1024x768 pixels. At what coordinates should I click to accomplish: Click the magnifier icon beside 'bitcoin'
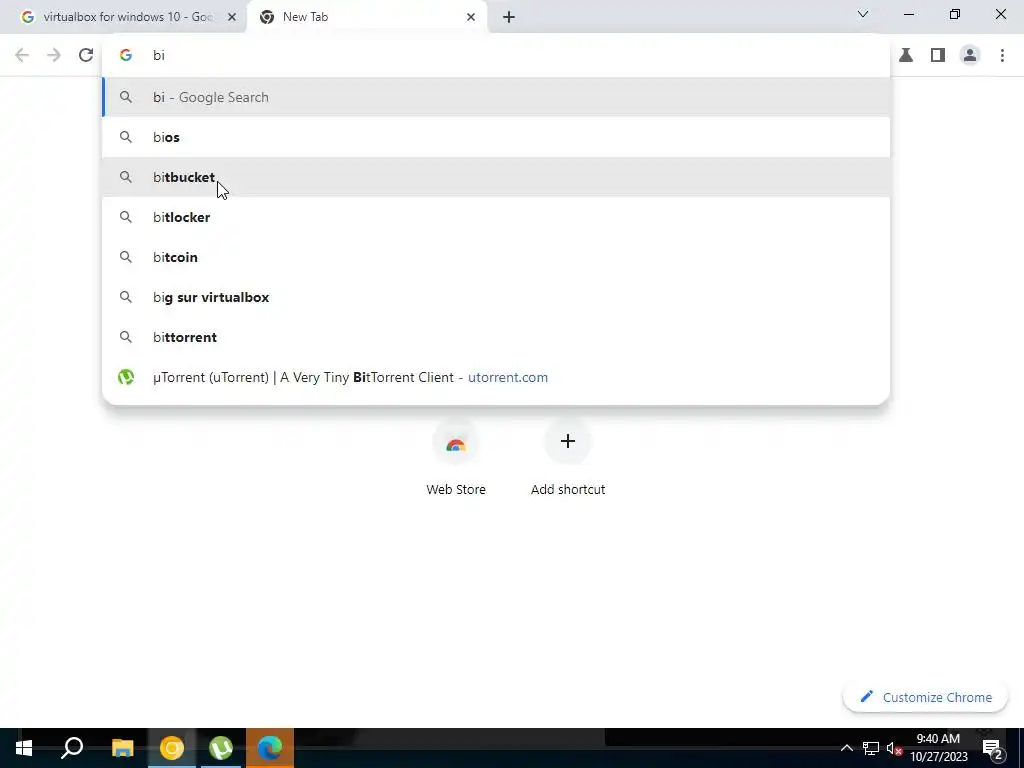(x=126, y=257)
